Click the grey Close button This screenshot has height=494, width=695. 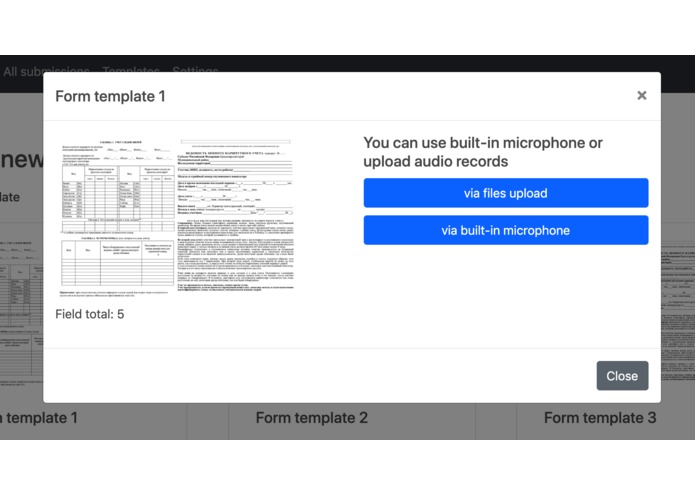click(622, 376)
